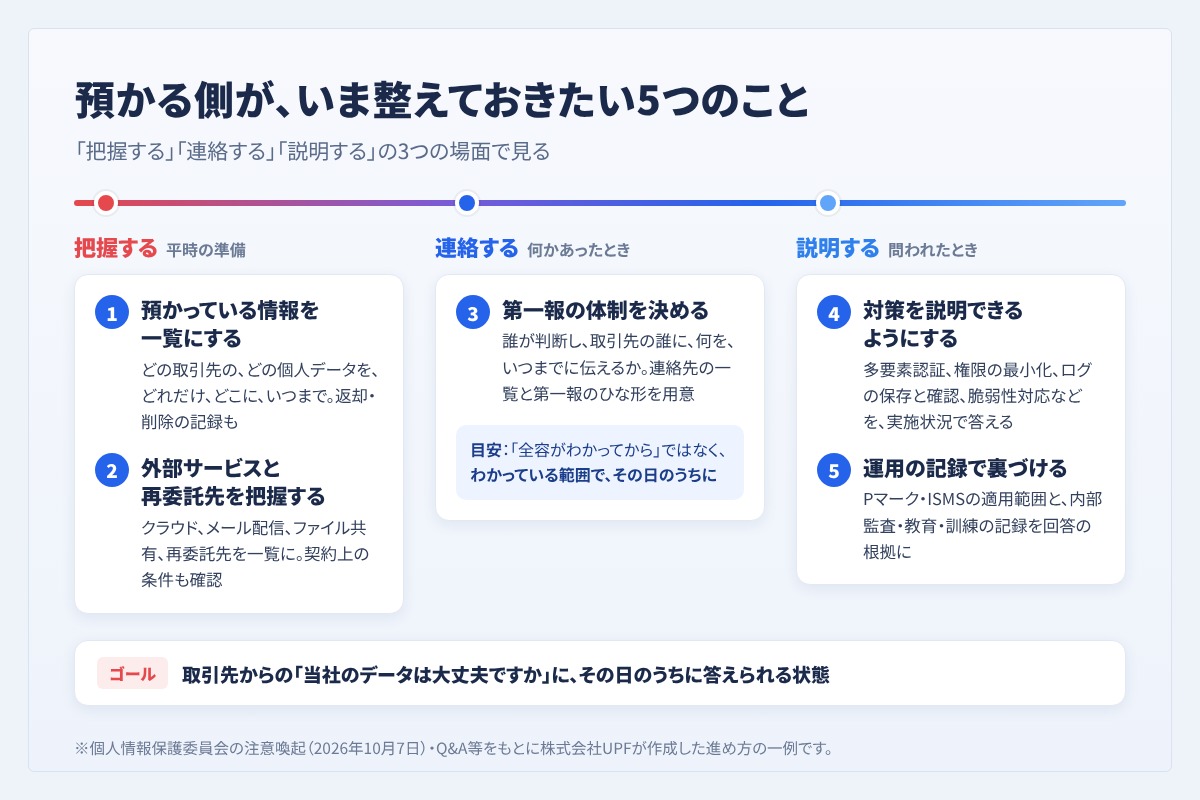Click the 目安 note box
The image size is (1200, 800).
click(600, 462)
